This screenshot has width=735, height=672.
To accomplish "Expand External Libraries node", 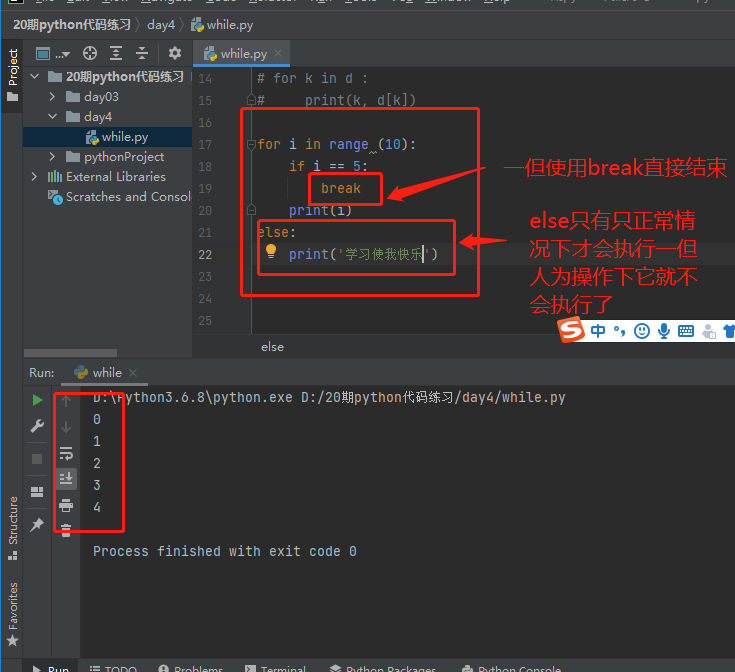I will pyautogui.click(x=34, y=177).
